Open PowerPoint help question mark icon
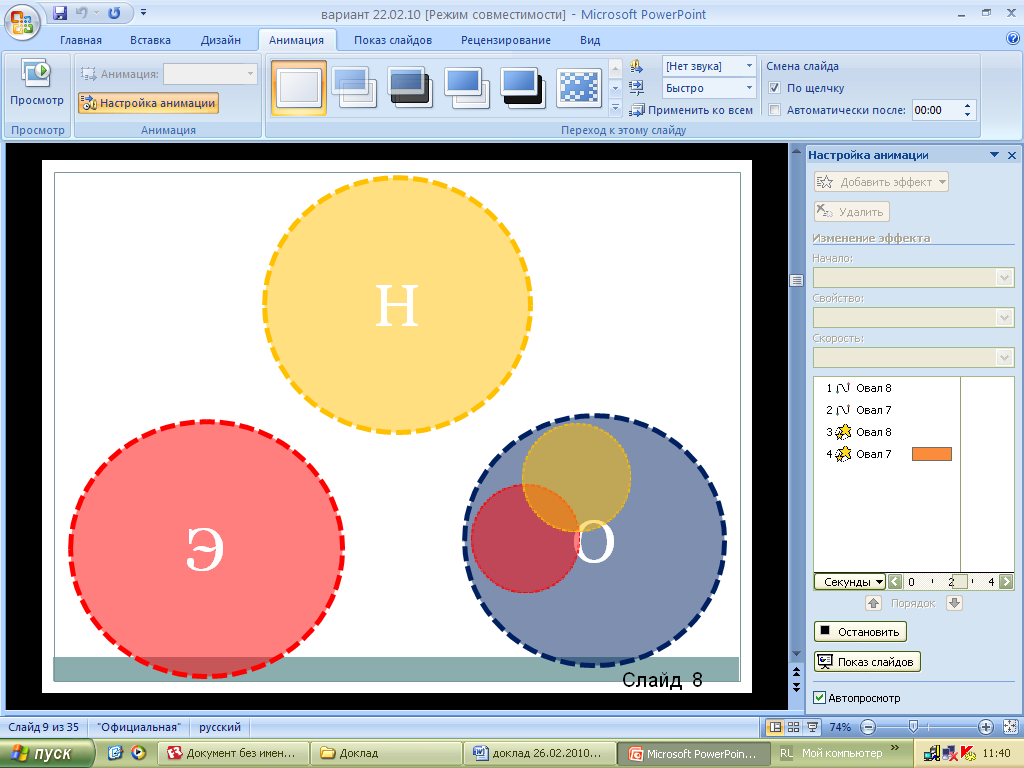 click(x=1012, y=39)
